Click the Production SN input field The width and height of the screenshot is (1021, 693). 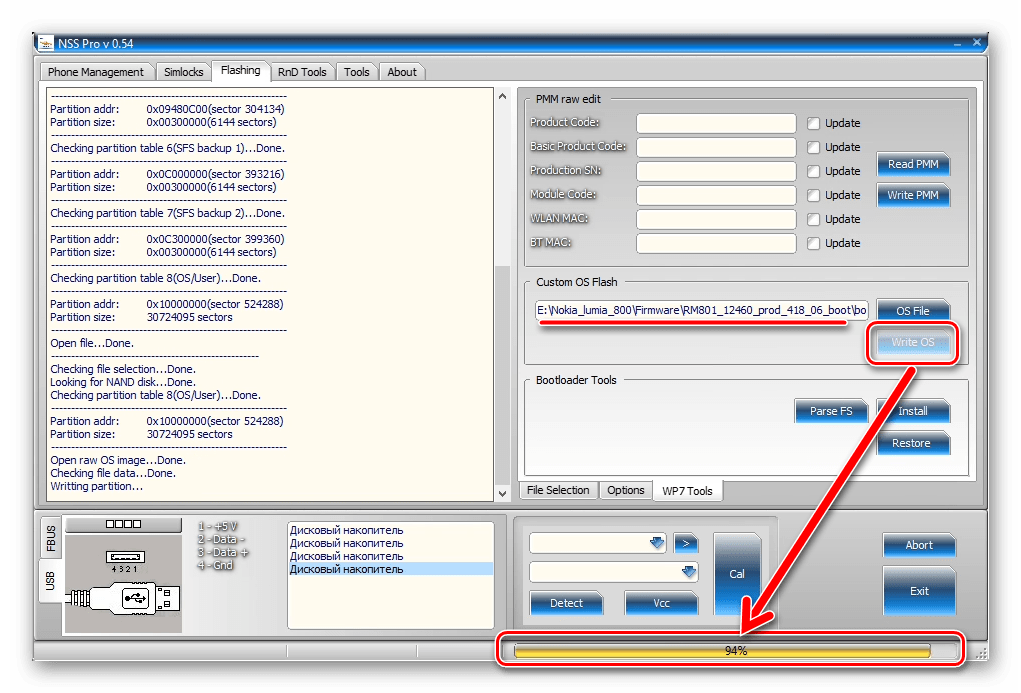(716, 171)
